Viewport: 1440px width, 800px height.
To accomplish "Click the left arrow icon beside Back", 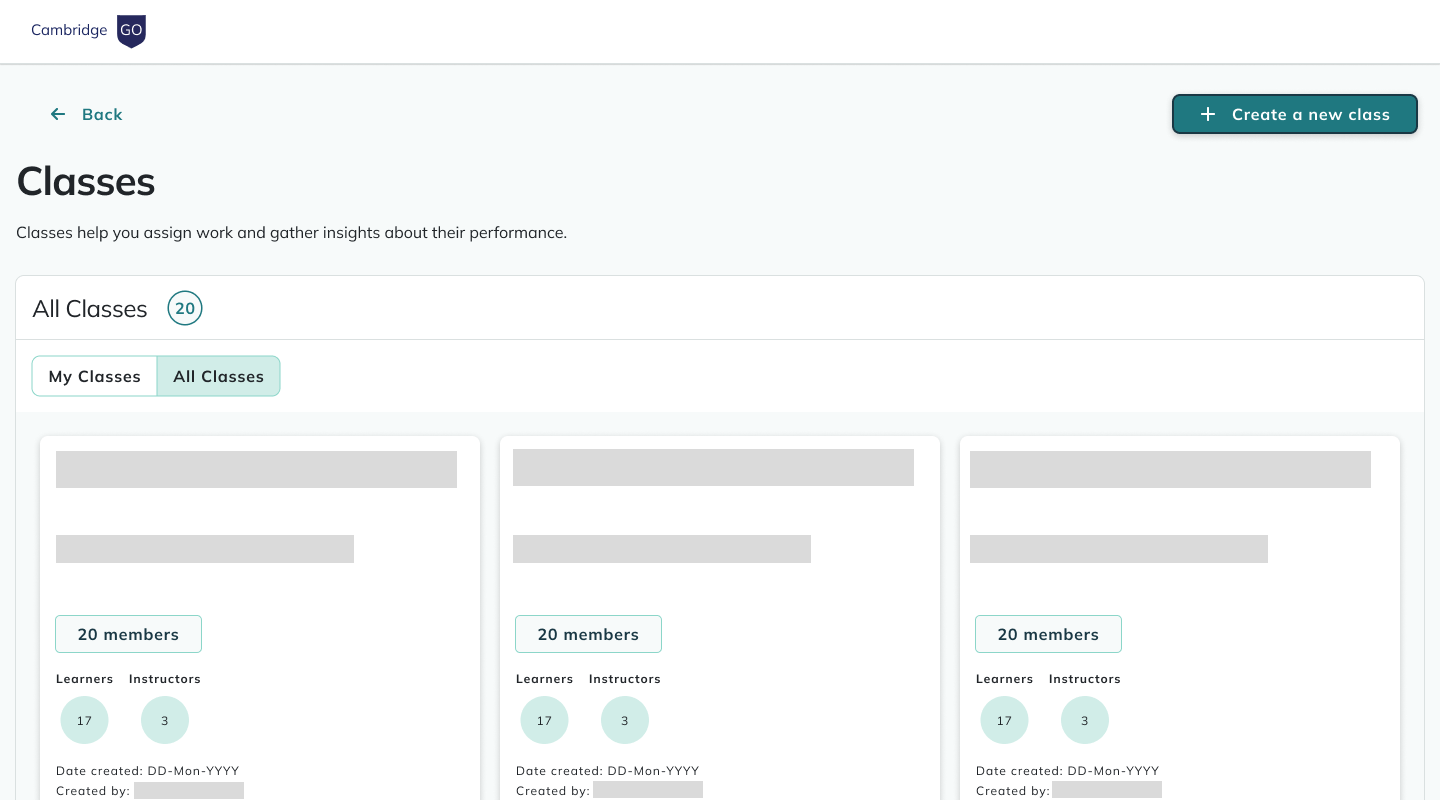I will (x=58, y=114).
